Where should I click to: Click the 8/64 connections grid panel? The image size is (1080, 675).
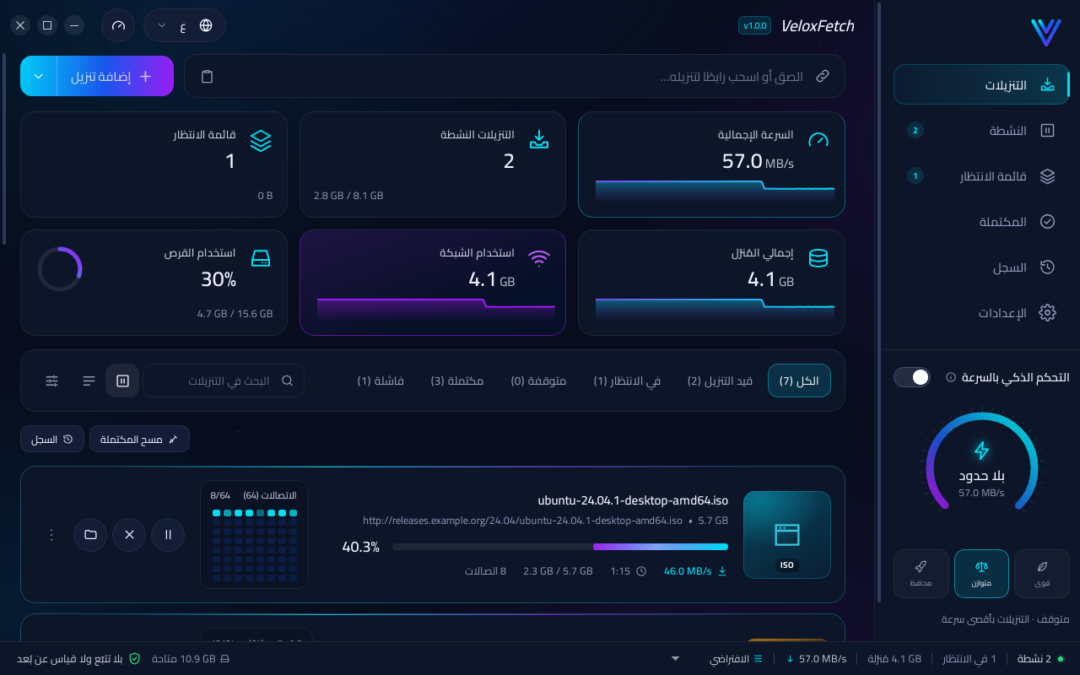(x=254, y=534)
